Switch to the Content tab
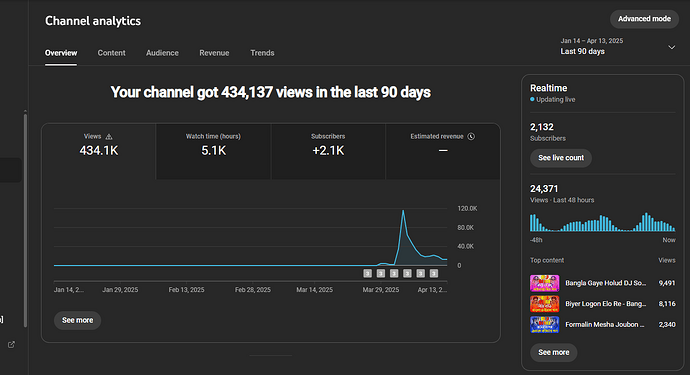 coord(111,53)
